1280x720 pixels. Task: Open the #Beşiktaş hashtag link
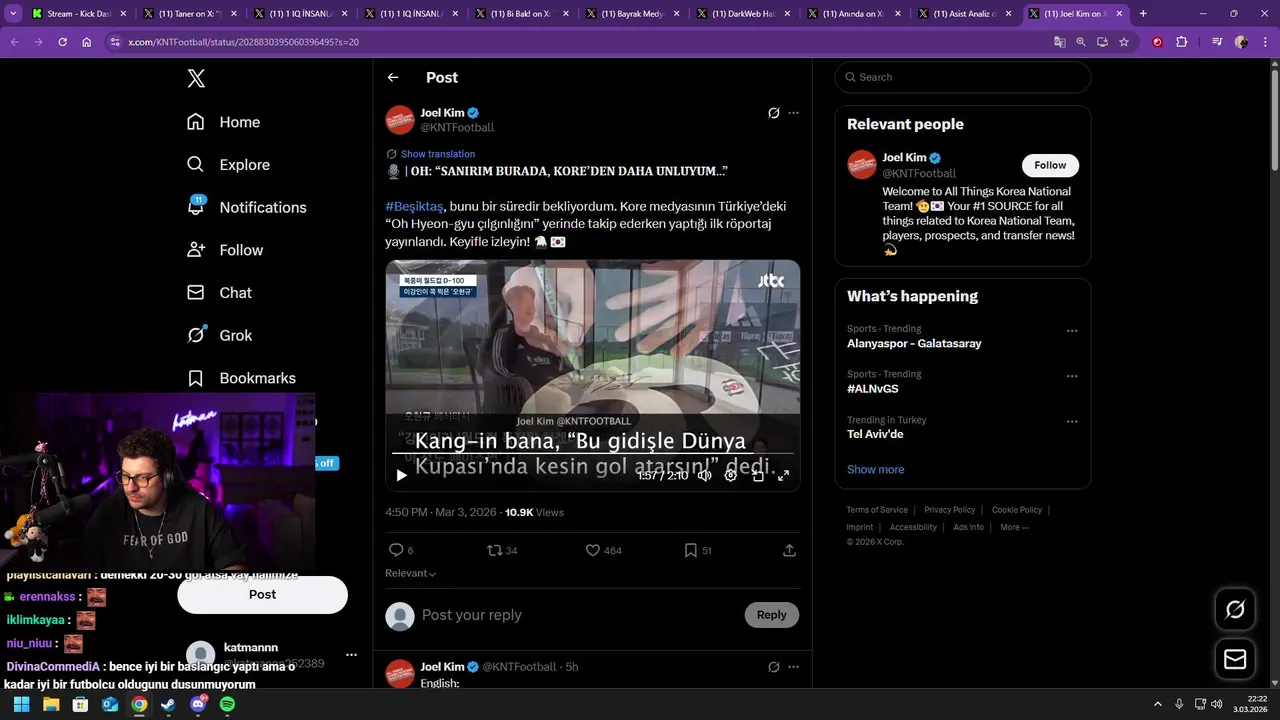coord(414,206)
